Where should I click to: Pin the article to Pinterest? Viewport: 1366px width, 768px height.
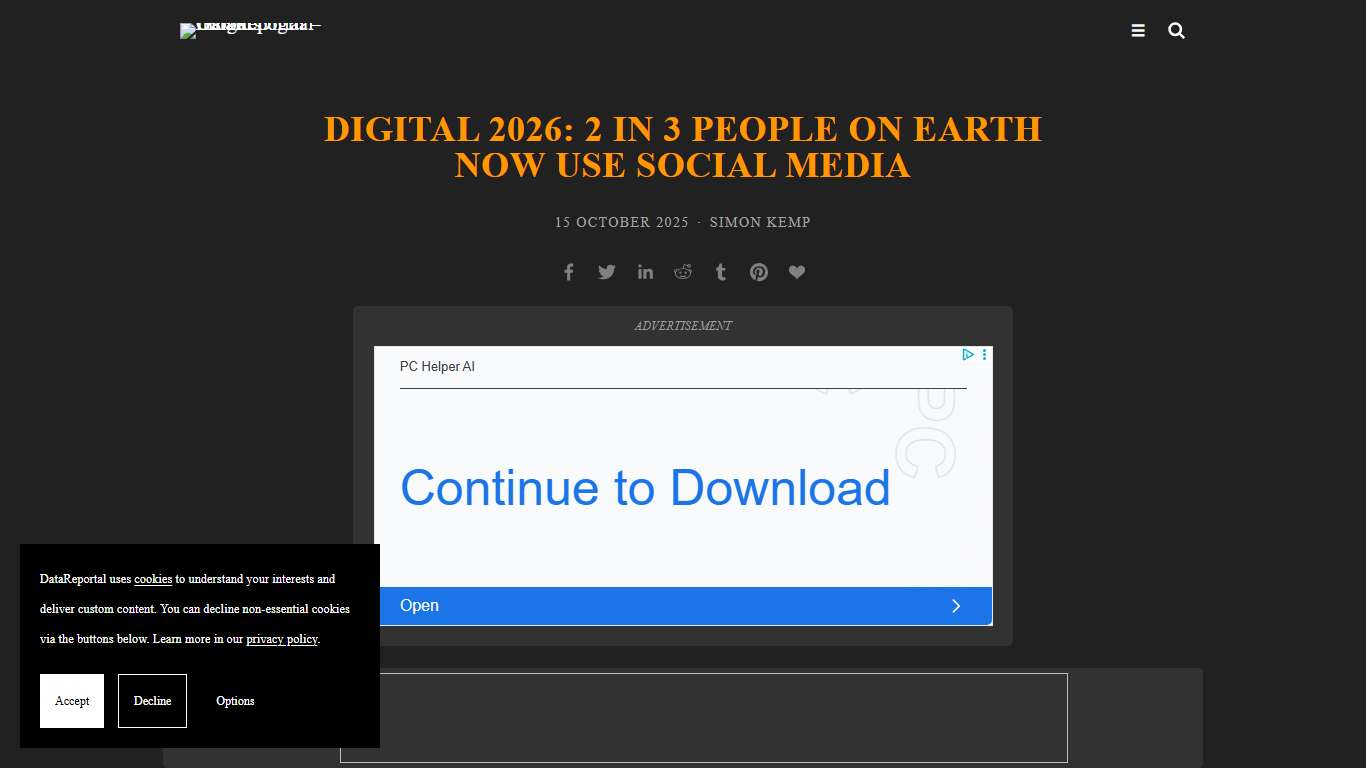[758, 271]
